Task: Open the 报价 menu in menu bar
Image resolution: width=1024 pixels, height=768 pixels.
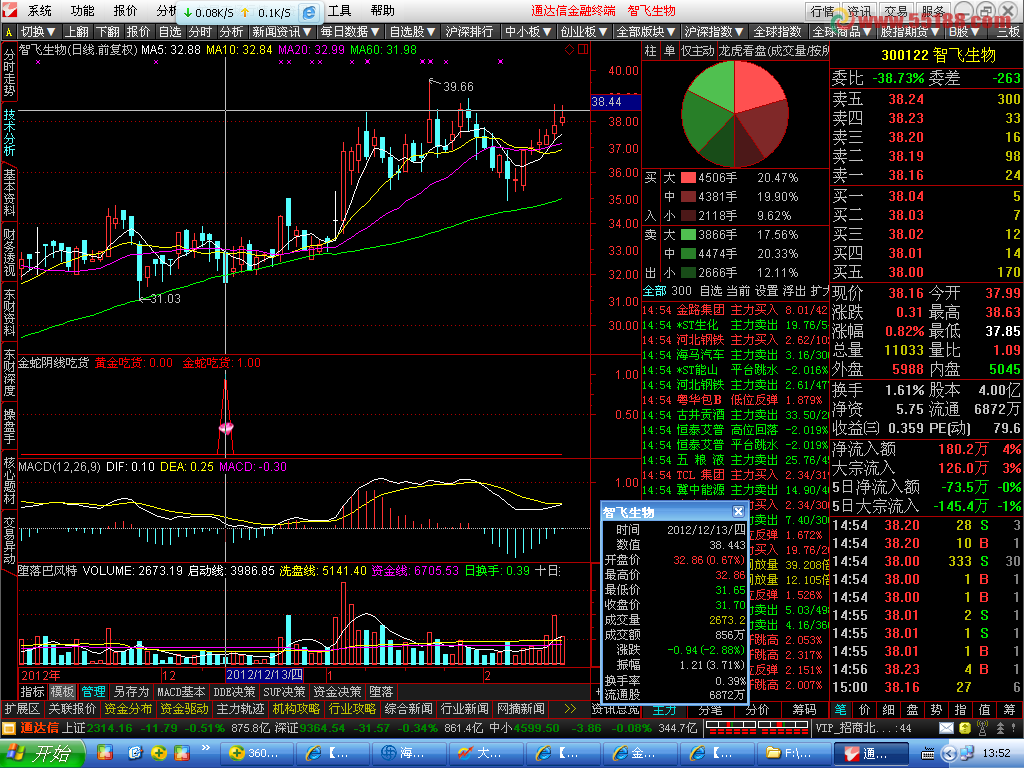Action: click(x=125, y=10)
